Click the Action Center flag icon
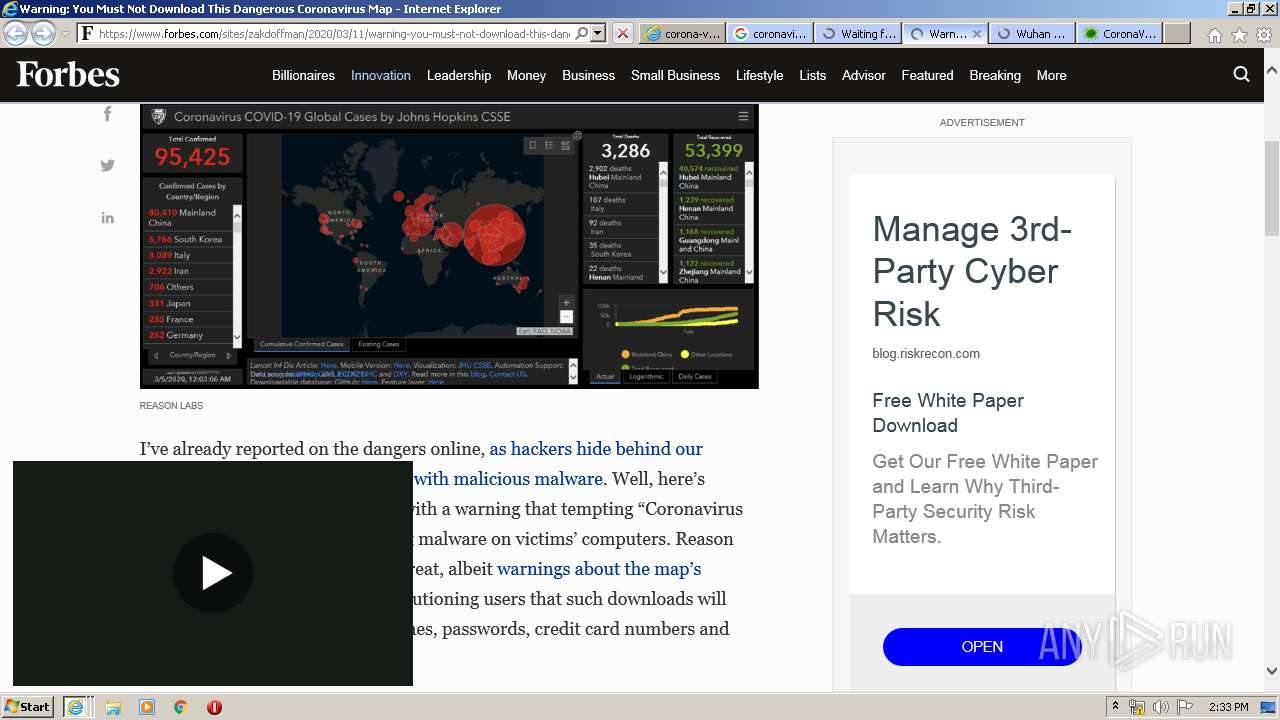 pyautogui.click(x=1185, y=707)
